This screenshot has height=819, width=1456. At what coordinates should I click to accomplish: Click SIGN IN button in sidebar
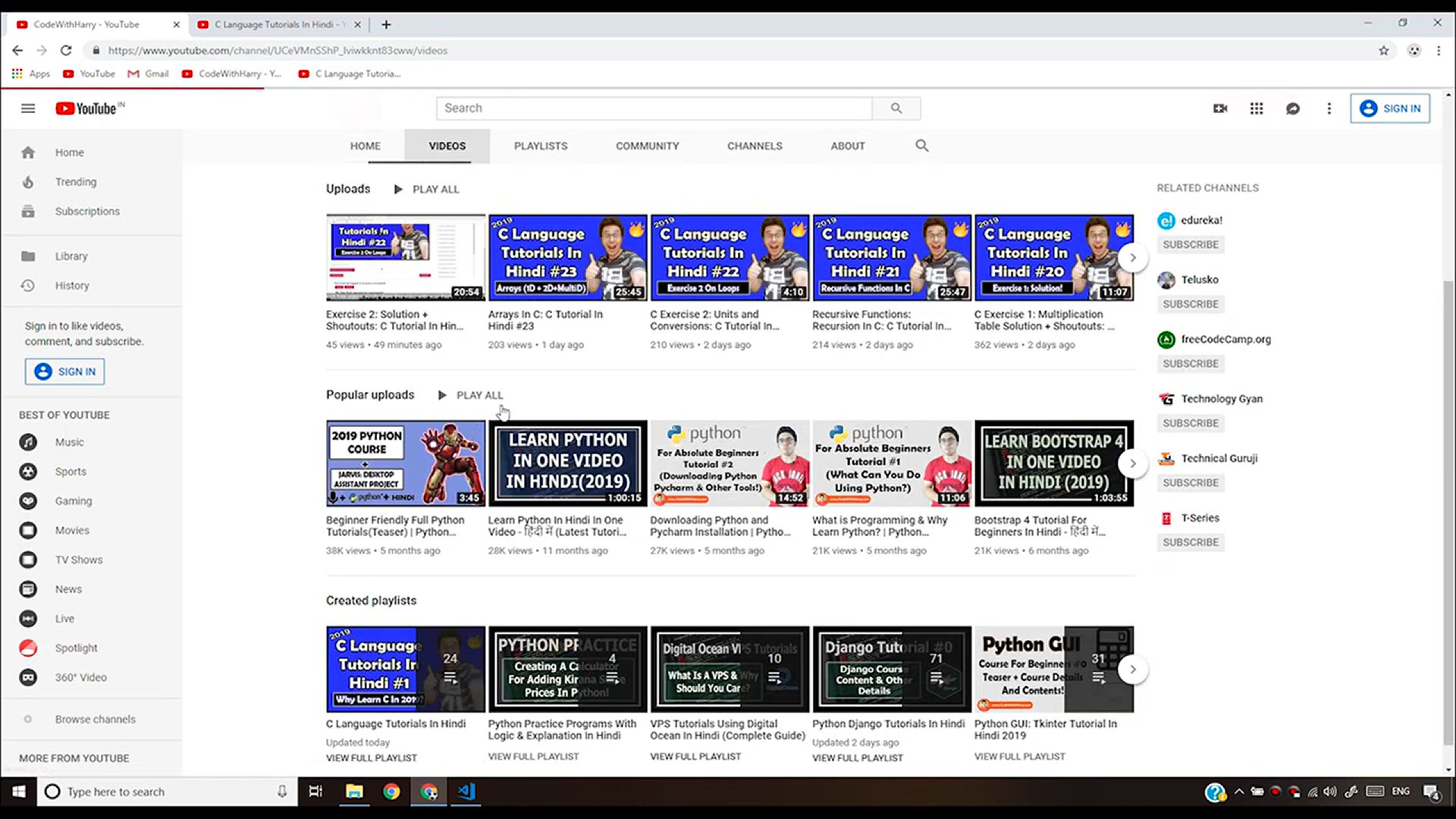tap(65, 372)
